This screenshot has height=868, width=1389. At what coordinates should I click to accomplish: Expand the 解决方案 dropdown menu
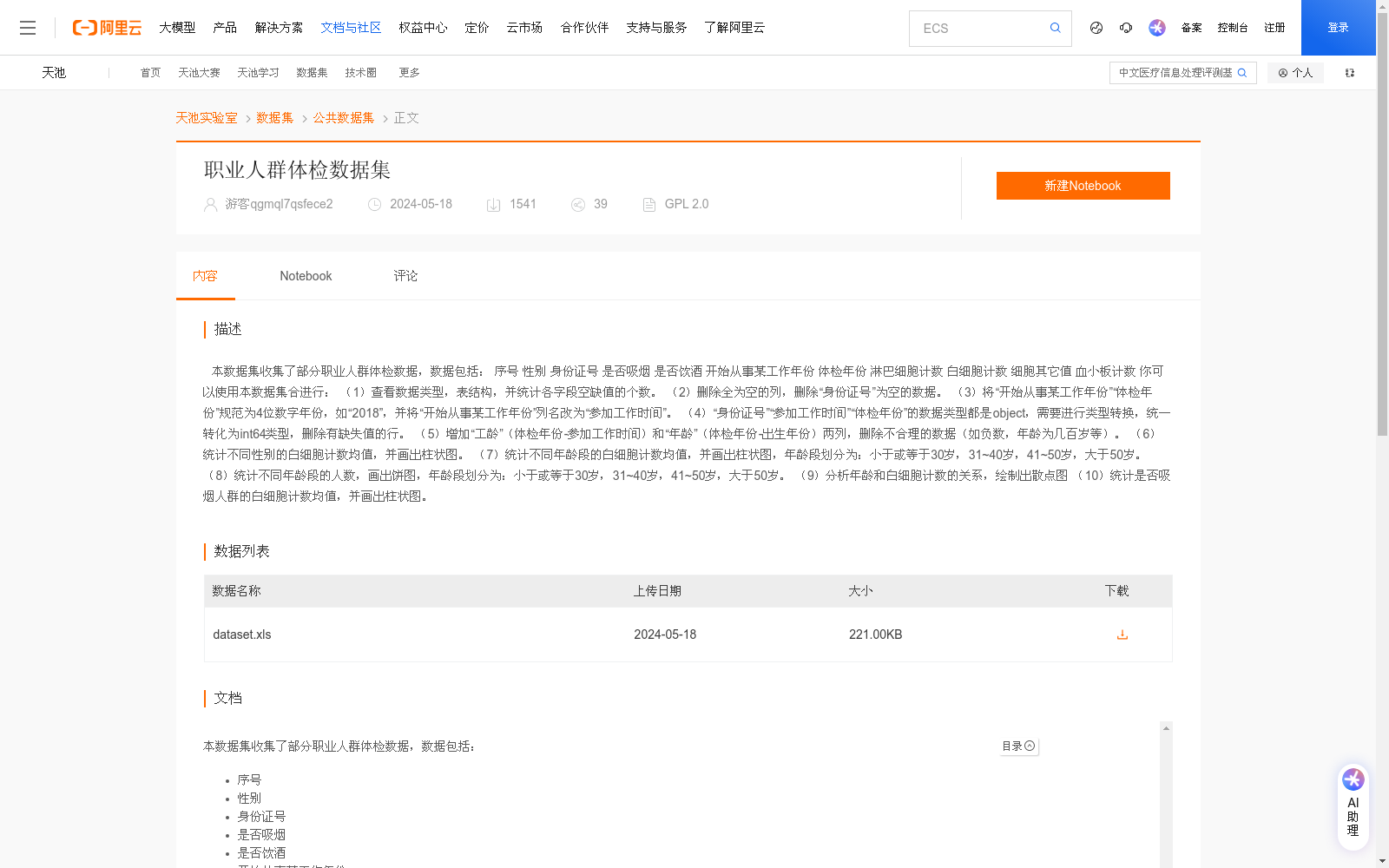(280, 27)
